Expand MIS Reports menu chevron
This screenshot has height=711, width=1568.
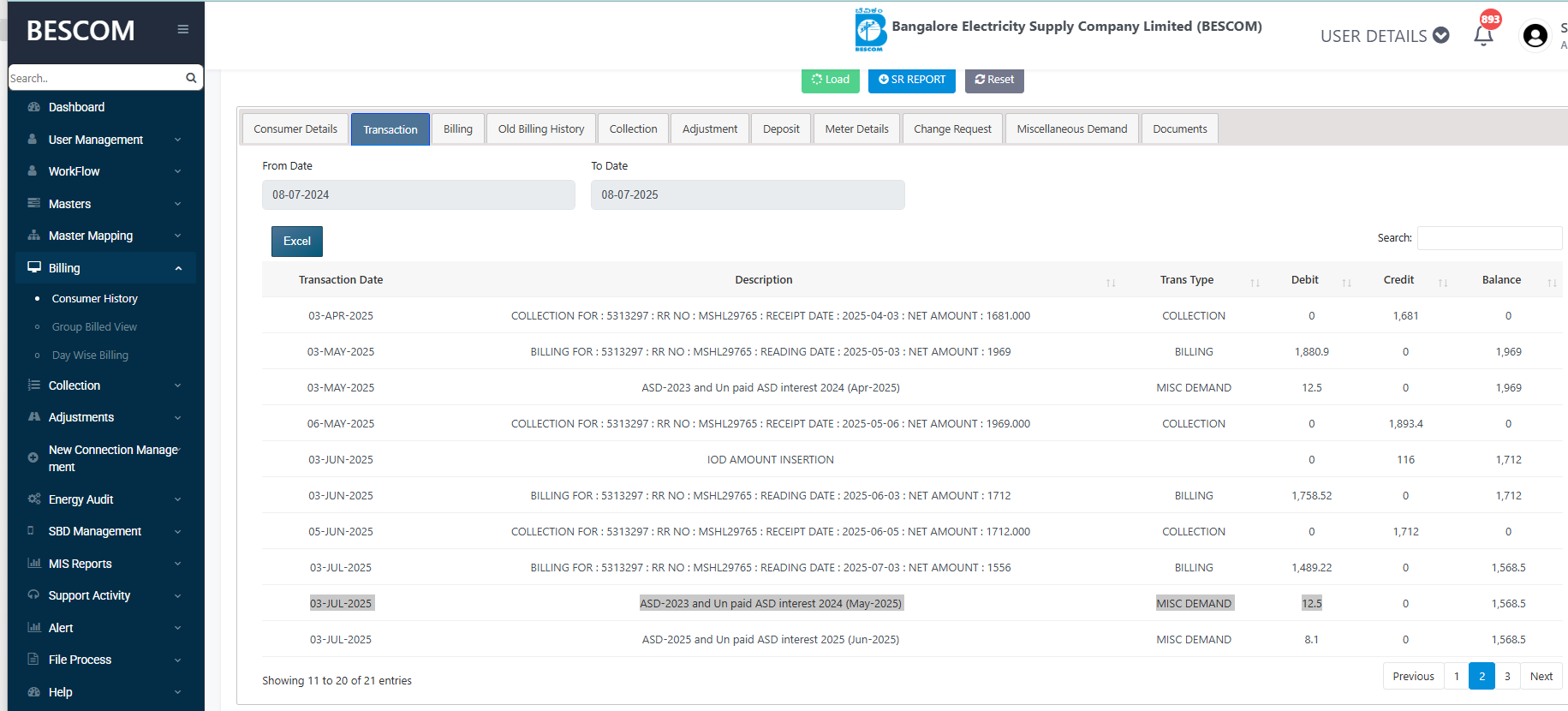coord(178,564)
